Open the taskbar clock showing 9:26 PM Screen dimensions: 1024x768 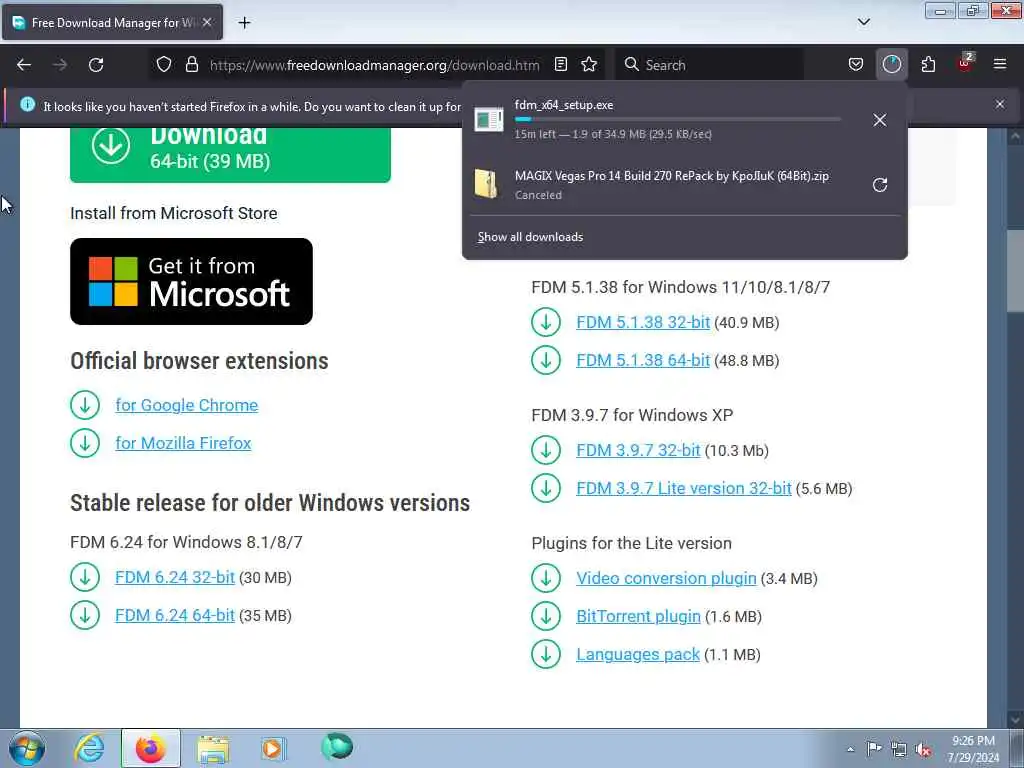point(973,749)
